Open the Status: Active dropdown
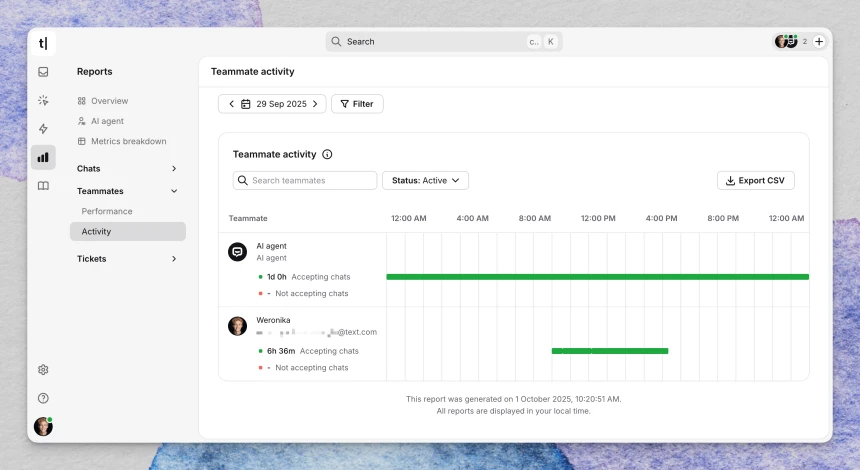Screen dimensions: 860x470 click(x=425, y=180)
